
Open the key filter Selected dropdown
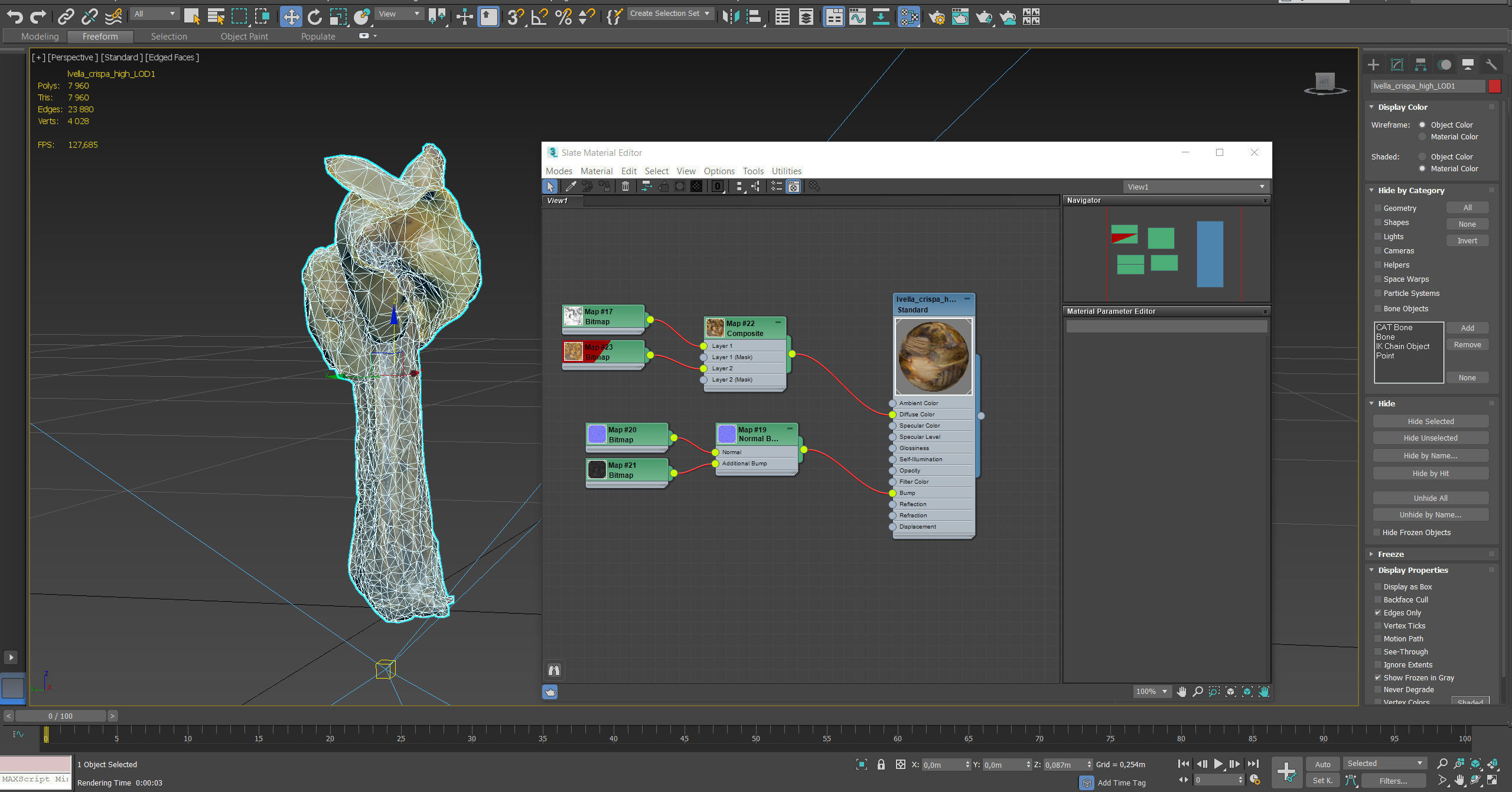click(x=1384, y=764)
